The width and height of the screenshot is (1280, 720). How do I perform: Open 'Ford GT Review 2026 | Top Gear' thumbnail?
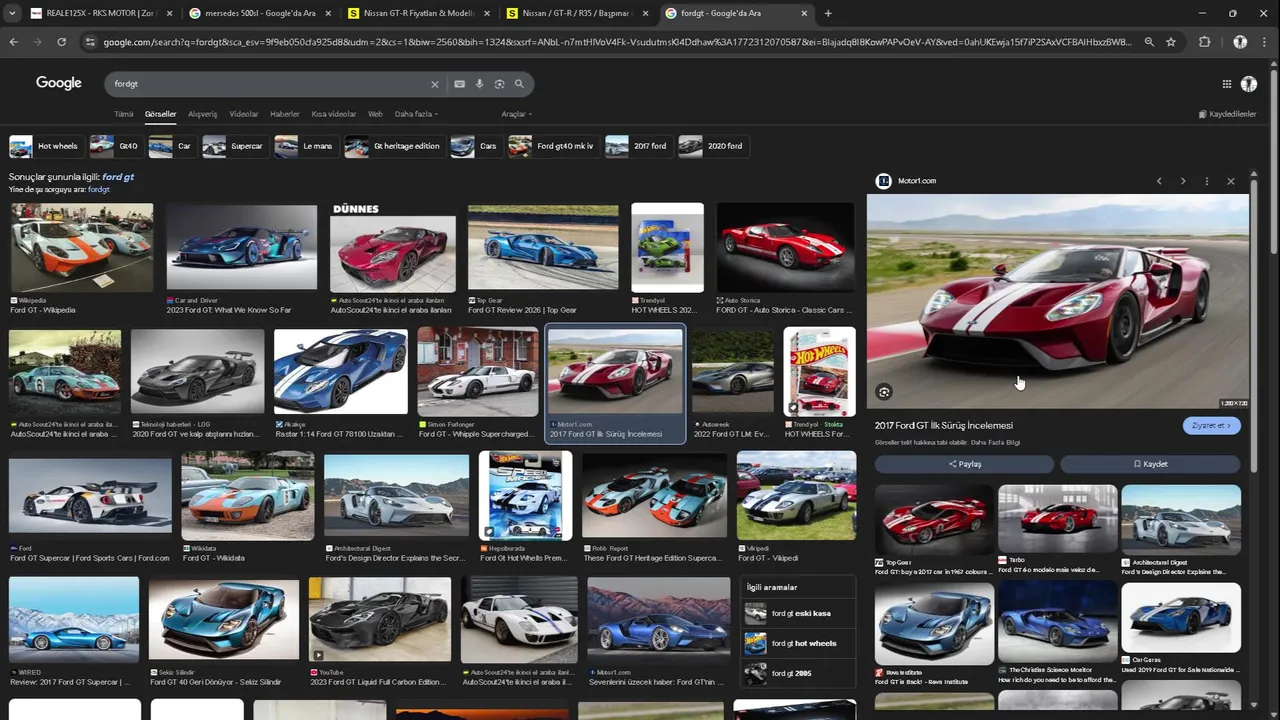pyautogui.click(x=543, y=248)
